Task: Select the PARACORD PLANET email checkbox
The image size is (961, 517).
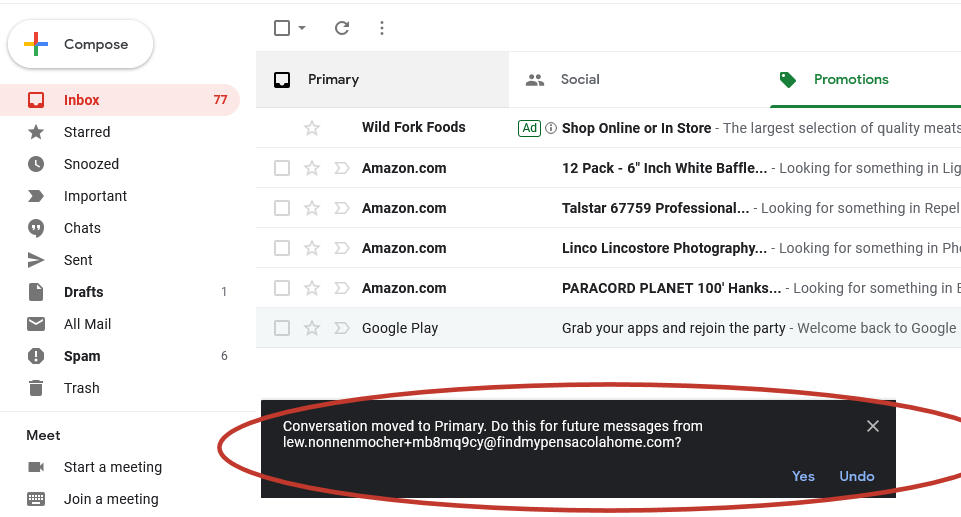Action: [x=282, y=287]
